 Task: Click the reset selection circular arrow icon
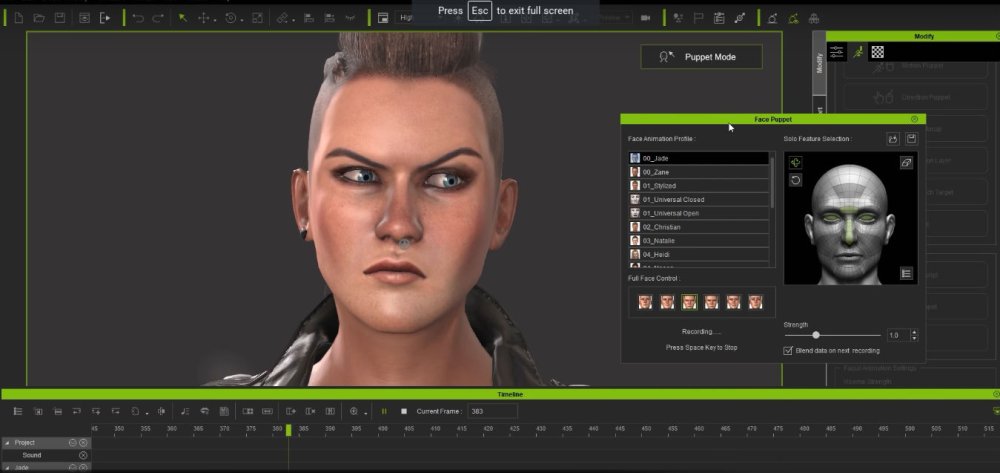tap(795, 180)
